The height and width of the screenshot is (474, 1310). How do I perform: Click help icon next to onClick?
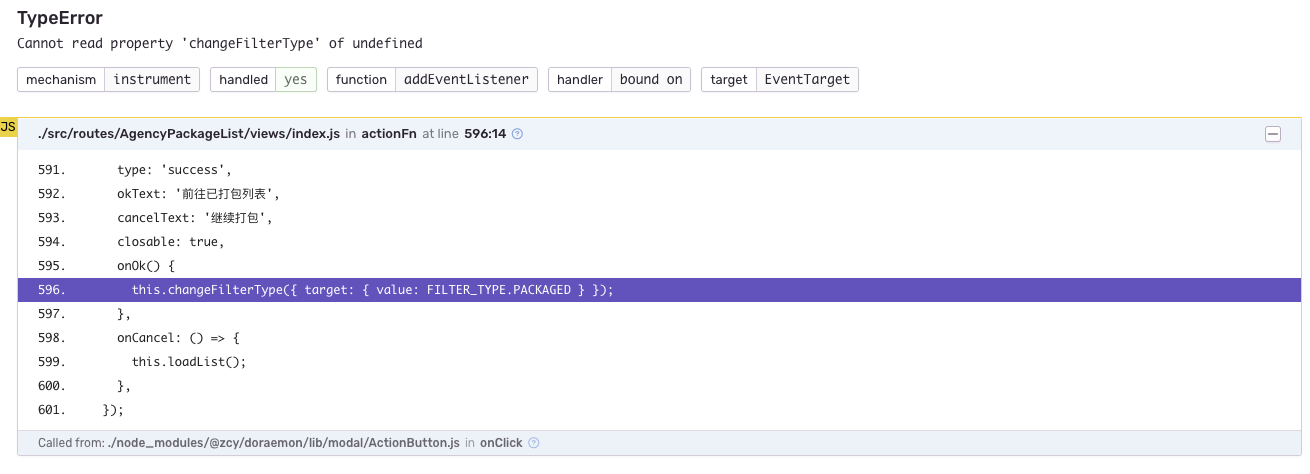point(533,443)
